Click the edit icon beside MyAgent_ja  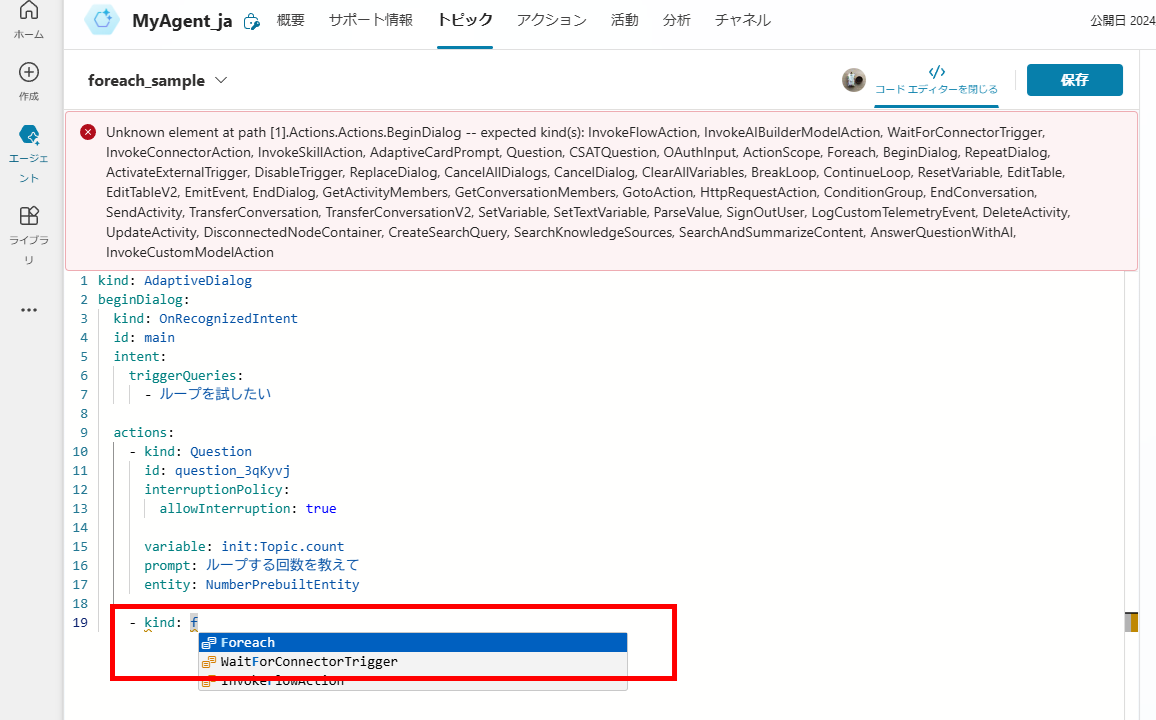(x=252, y=21)
